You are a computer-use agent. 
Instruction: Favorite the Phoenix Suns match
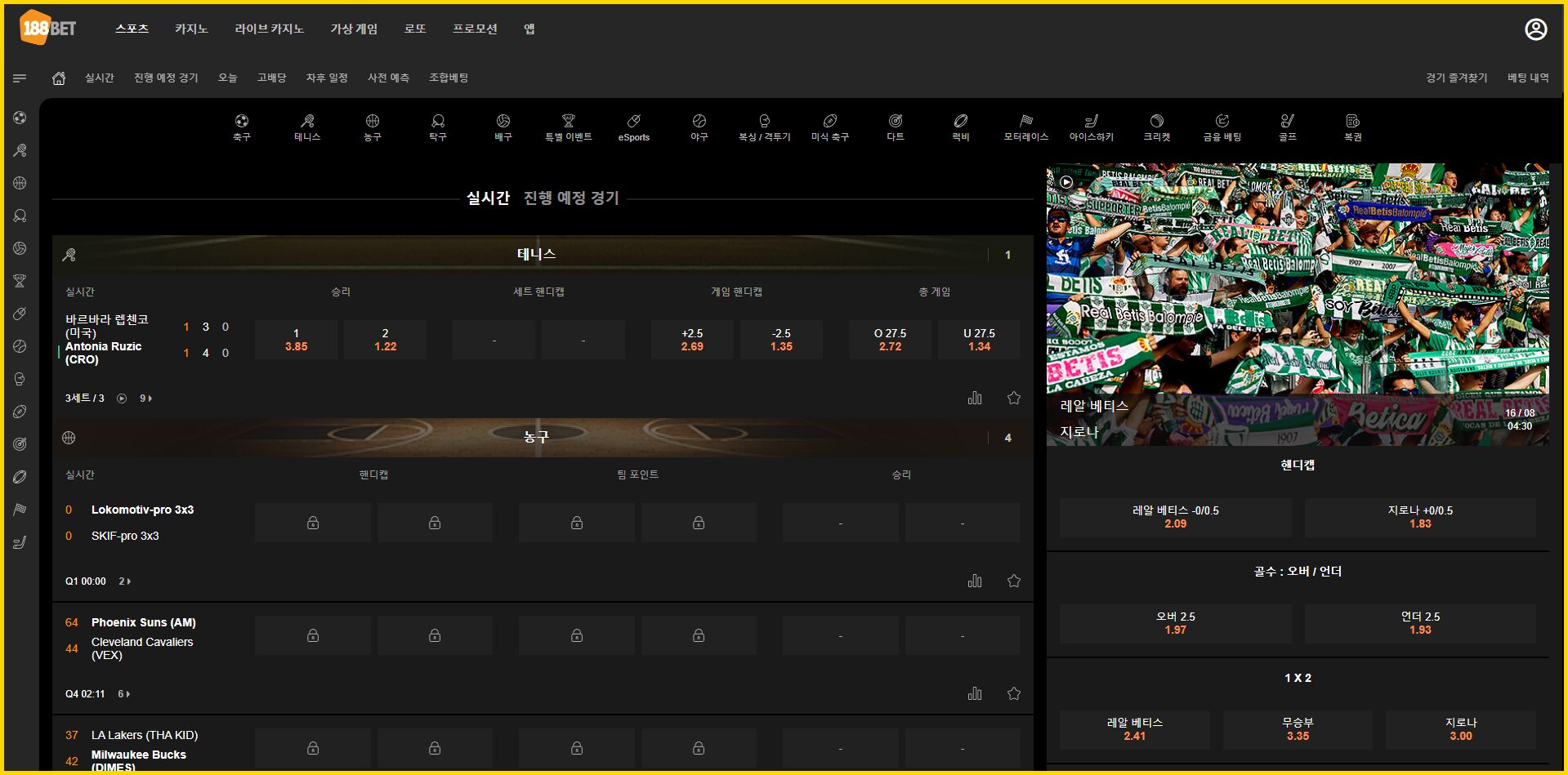coord(1014,693)
